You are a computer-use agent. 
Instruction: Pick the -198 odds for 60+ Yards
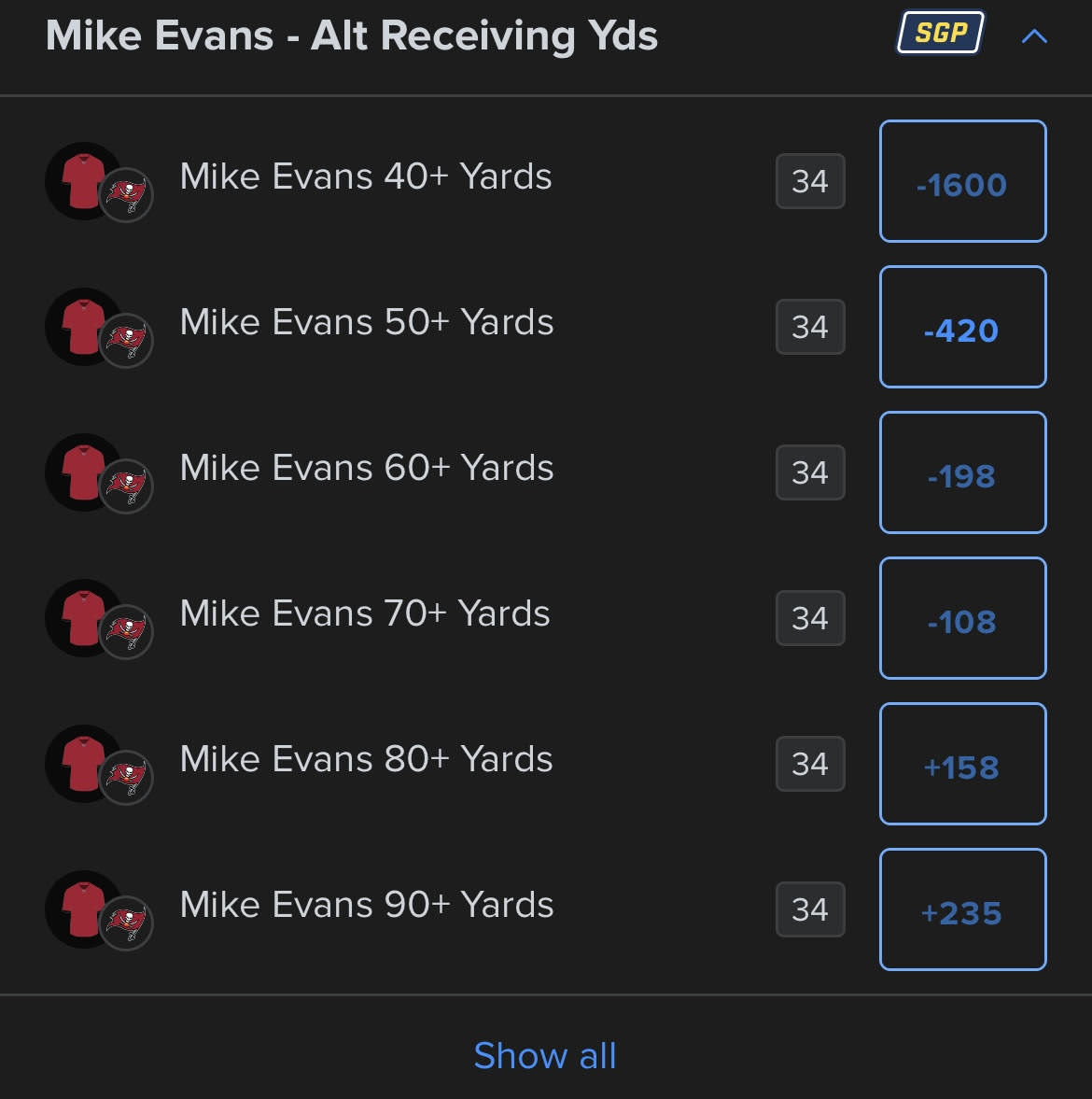pos(962,472)
